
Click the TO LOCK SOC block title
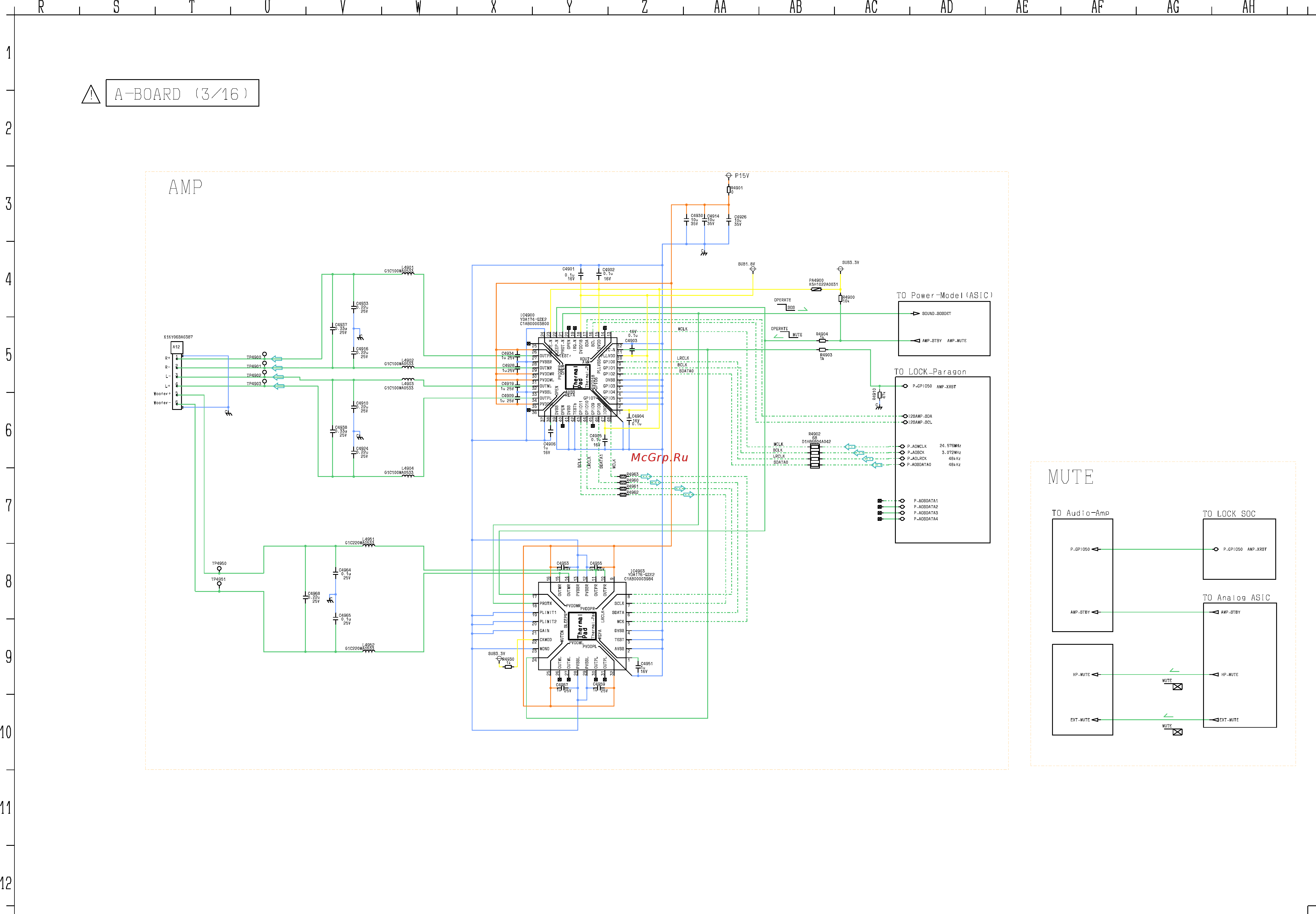(1229, 514)
